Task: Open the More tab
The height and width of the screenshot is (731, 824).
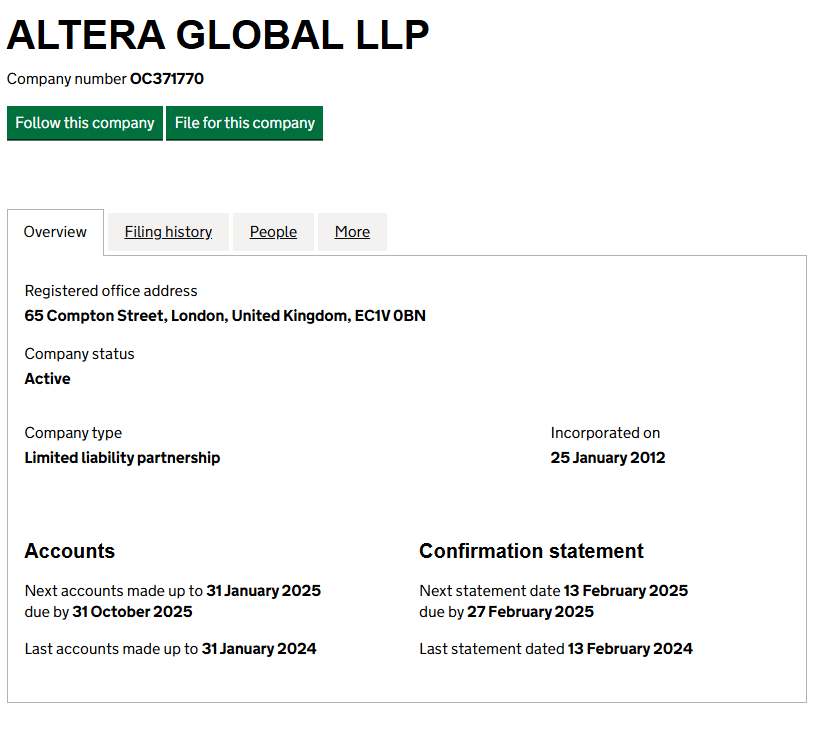Action: tap(352, 232)
